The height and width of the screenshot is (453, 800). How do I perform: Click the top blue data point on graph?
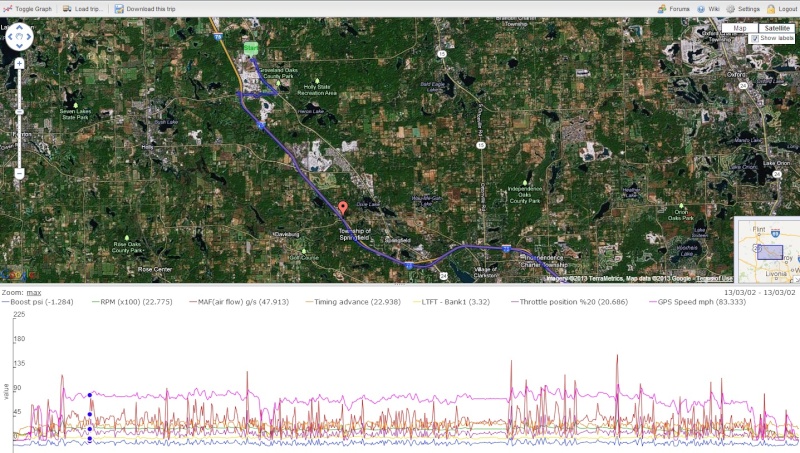pyautogui.click(x=90, y=395)
